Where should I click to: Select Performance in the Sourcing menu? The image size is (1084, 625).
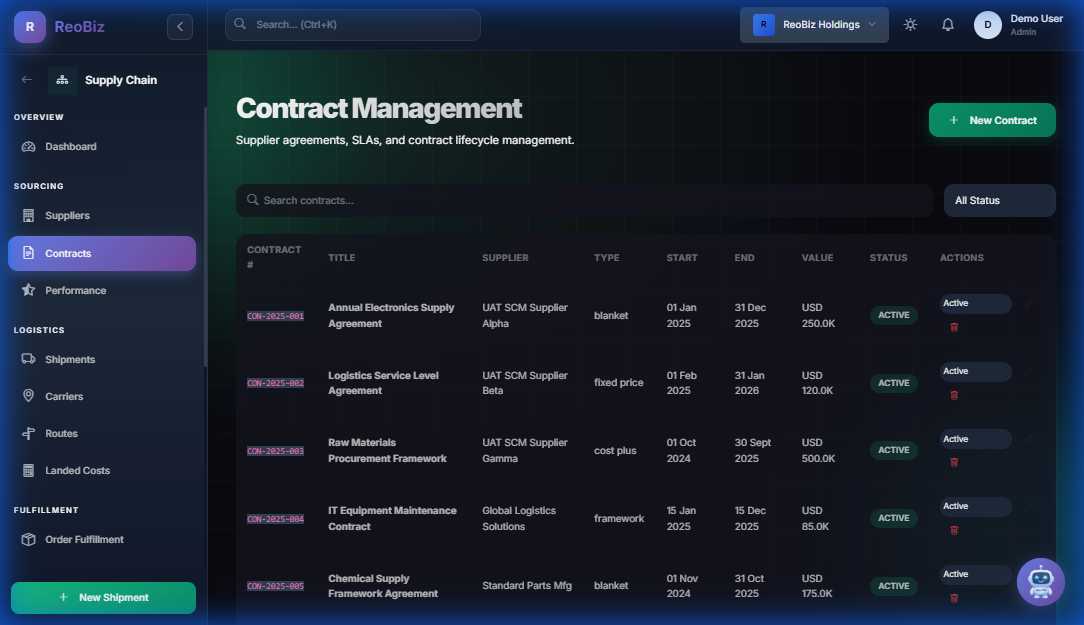pyautogui.click(x=75, y=290)
